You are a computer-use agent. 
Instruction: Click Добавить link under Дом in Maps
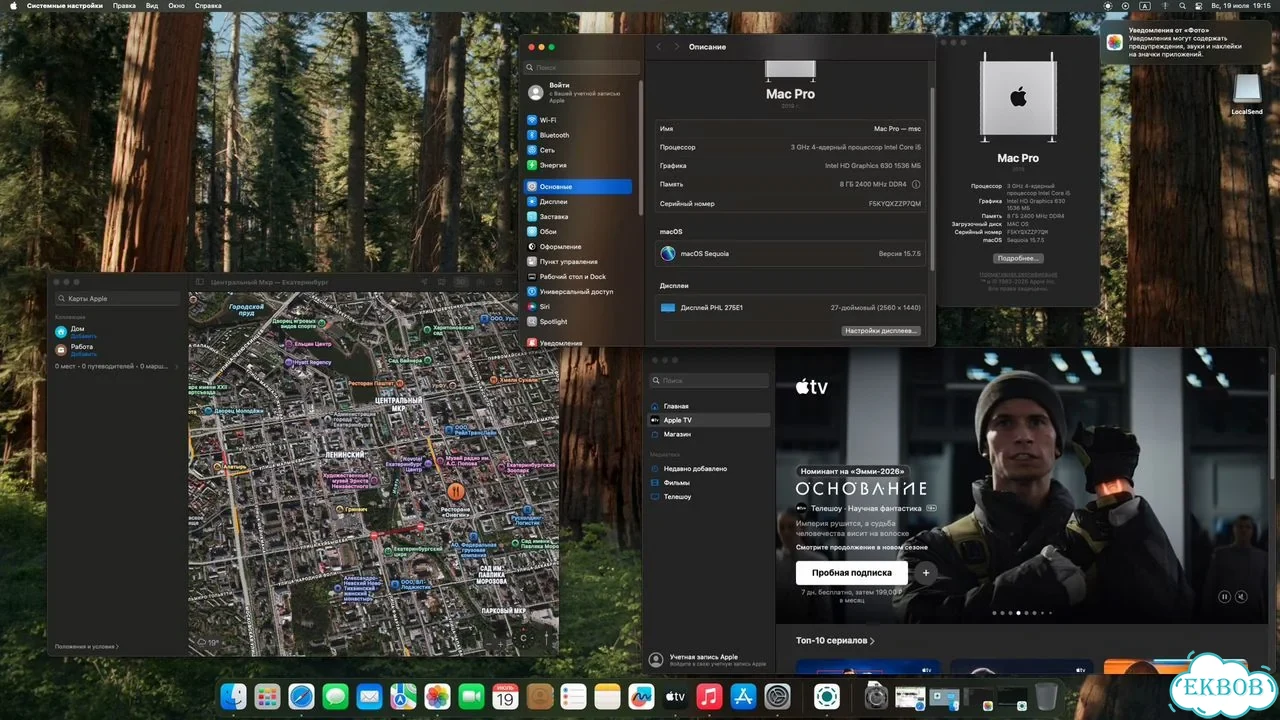tap(84, 336)
